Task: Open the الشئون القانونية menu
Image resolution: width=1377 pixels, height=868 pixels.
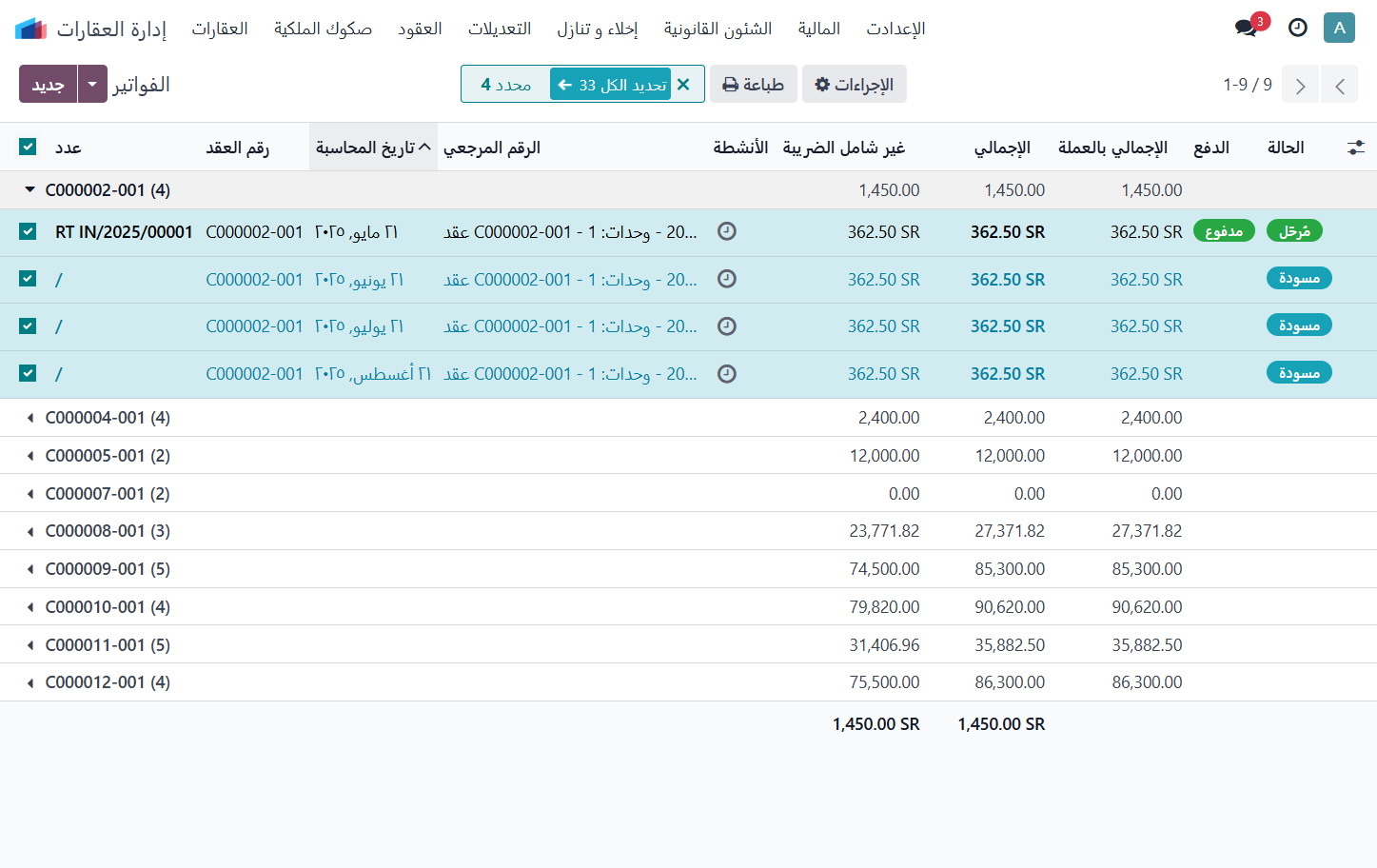Action: pyautogui.click(x=718, y=29)
